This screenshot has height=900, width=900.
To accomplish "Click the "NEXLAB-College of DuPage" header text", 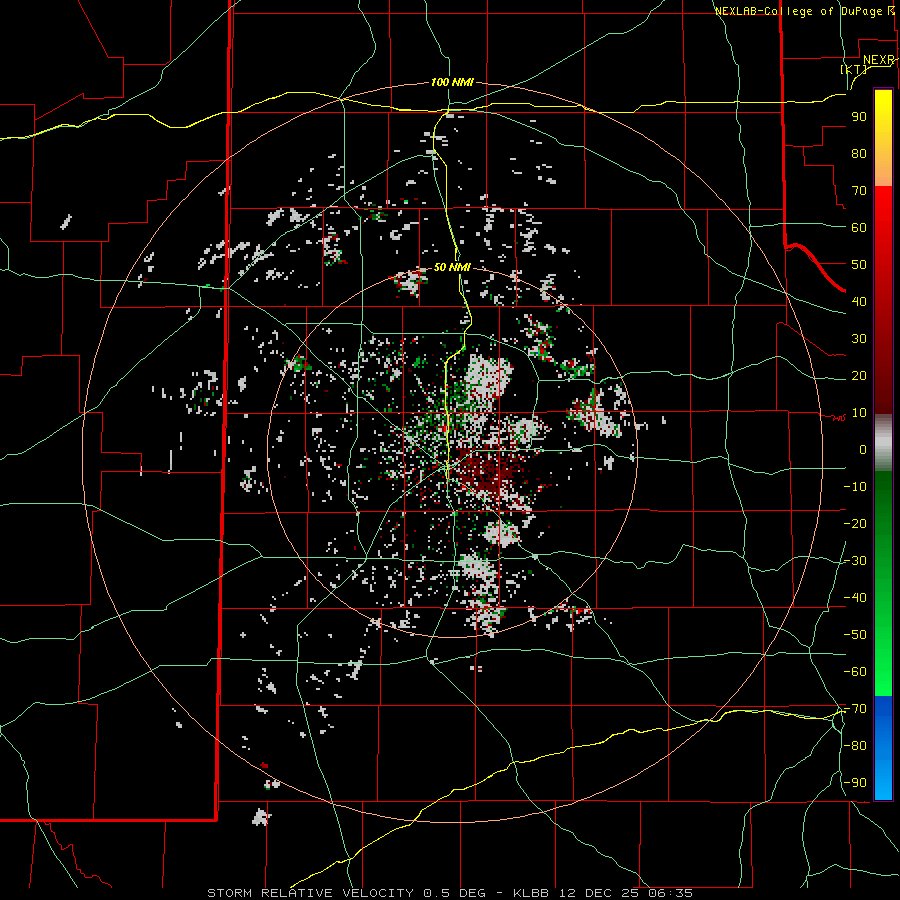I will tap(798, 11).
